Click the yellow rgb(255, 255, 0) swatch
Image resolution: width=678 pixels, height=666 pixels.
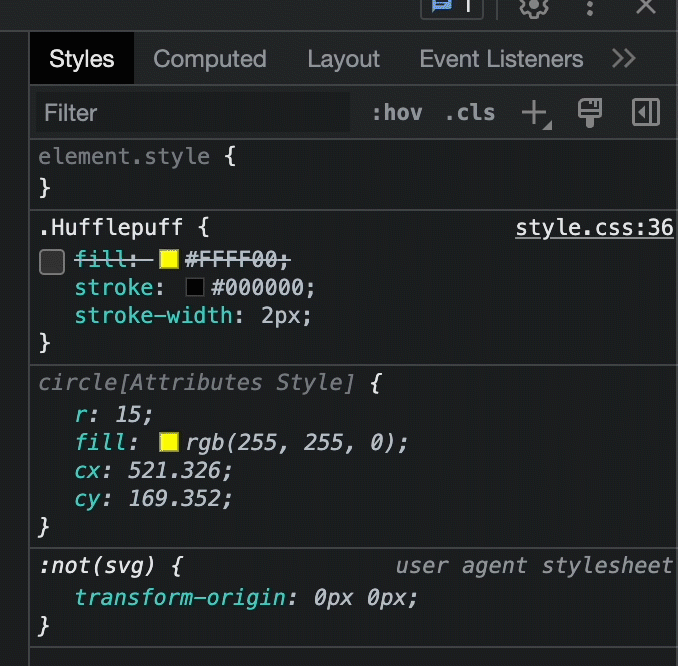[169, 442]
